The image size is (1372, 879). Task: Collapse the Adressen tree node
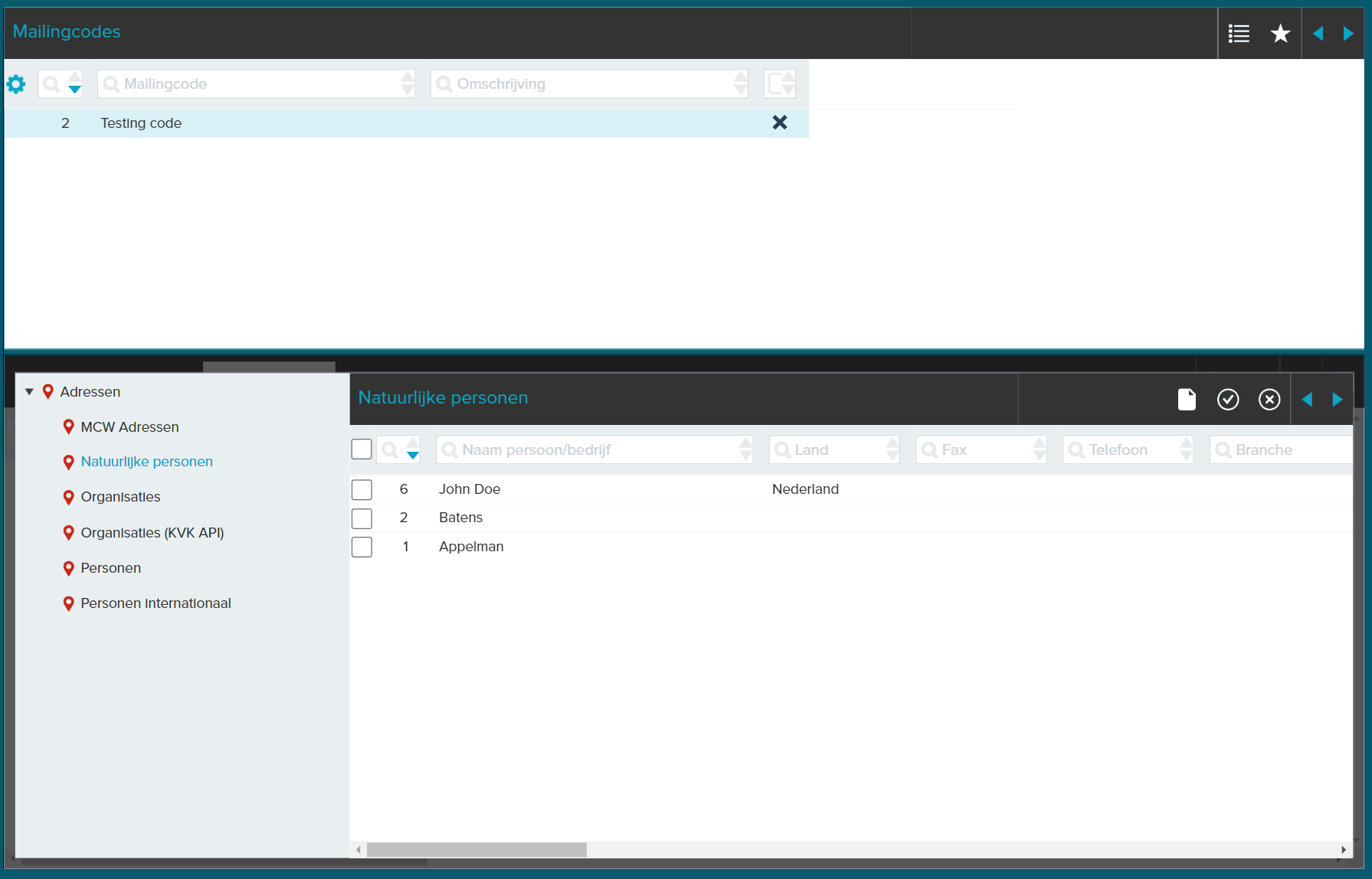coord(29,392)
